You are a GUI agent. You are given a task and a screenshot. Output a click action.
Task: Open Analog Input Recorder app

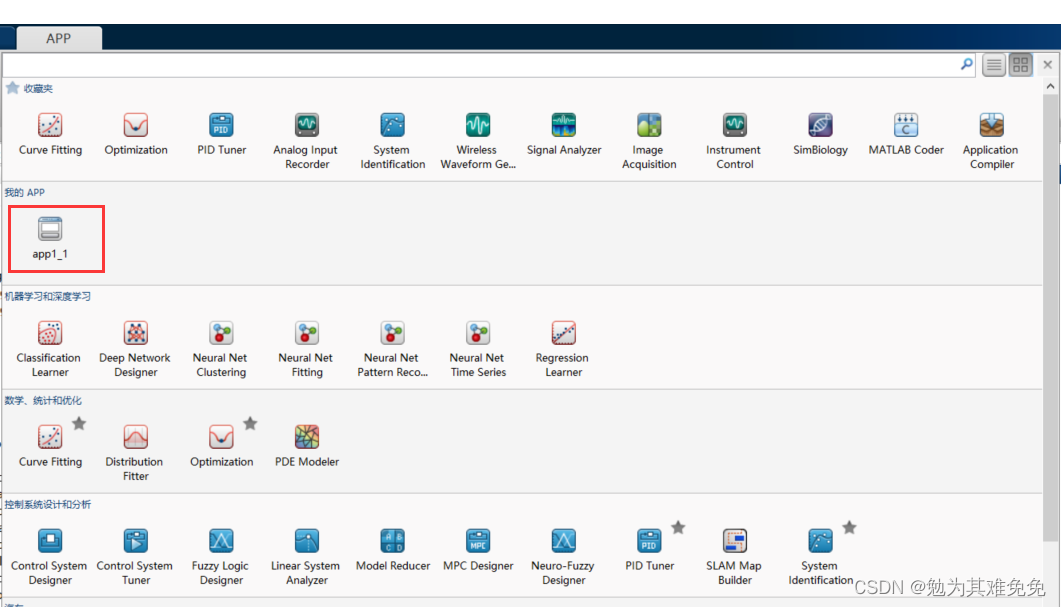coord(307,141)
